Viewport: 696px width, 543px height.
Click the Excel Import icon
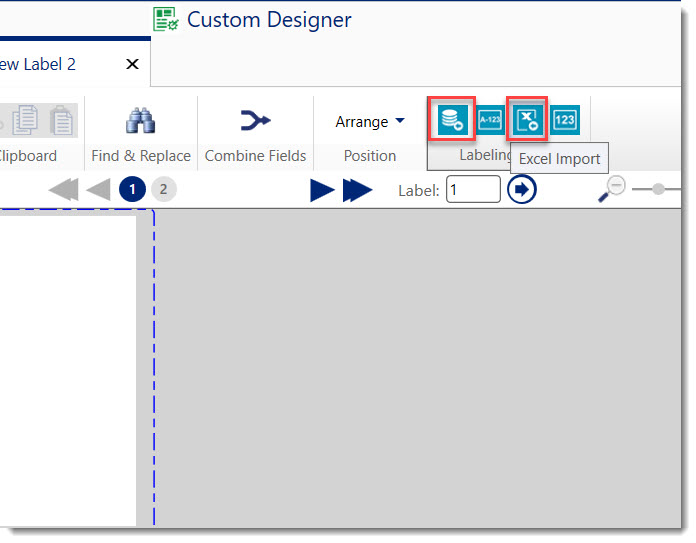pos(526,120)
